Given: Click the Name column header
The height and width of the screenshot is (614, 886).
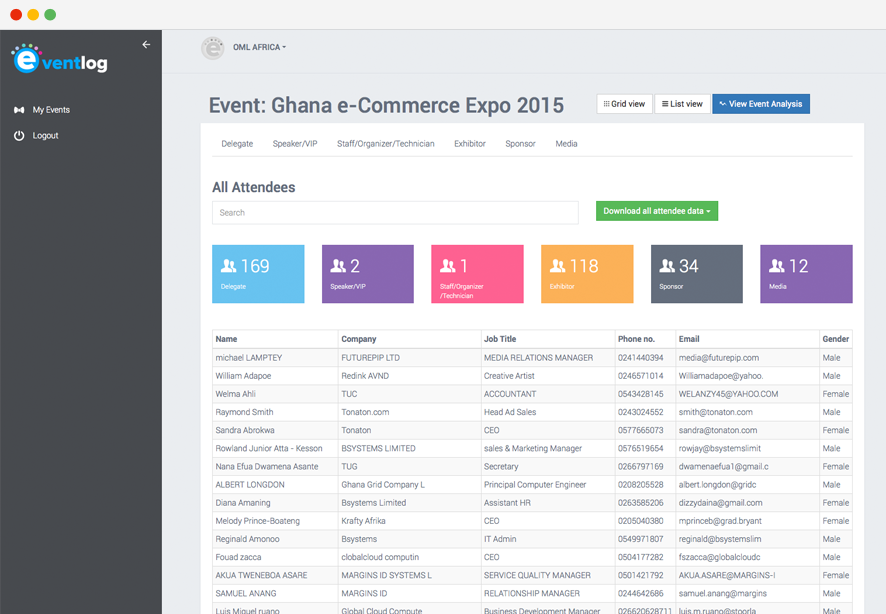Looking at the screenshot, I should click(226, 339).
